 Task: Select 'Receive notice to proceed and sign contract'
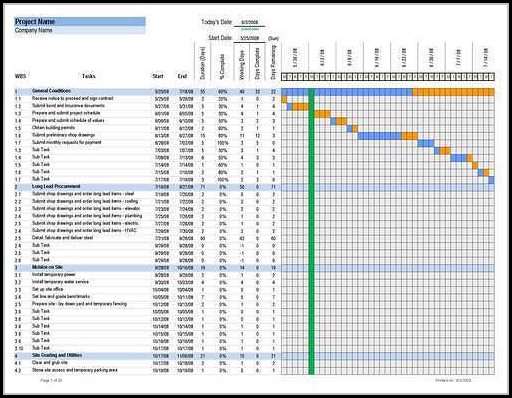tap(73, 99)
